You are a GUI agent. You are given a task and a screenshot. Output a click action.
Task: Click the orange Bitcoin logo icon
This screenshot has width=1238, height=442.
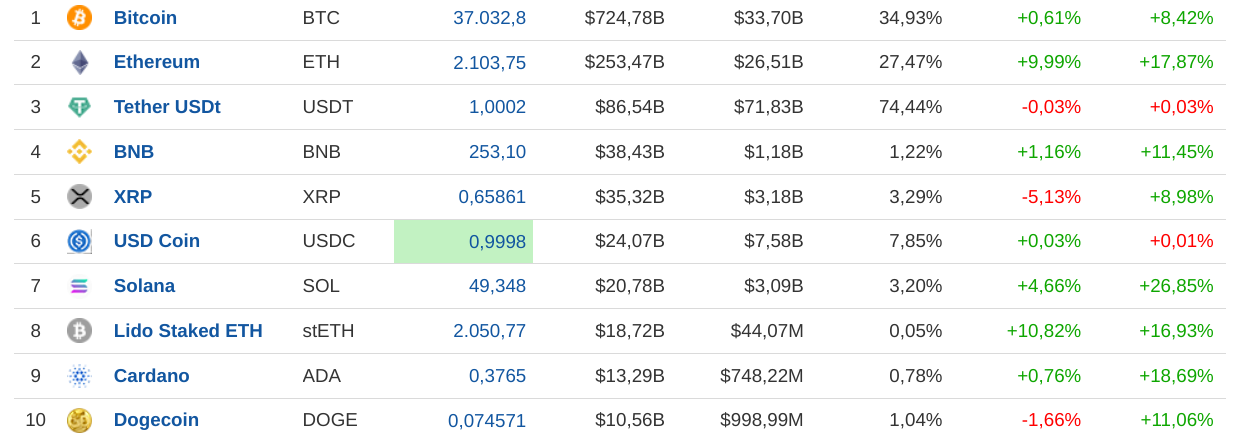coord(79,17)
